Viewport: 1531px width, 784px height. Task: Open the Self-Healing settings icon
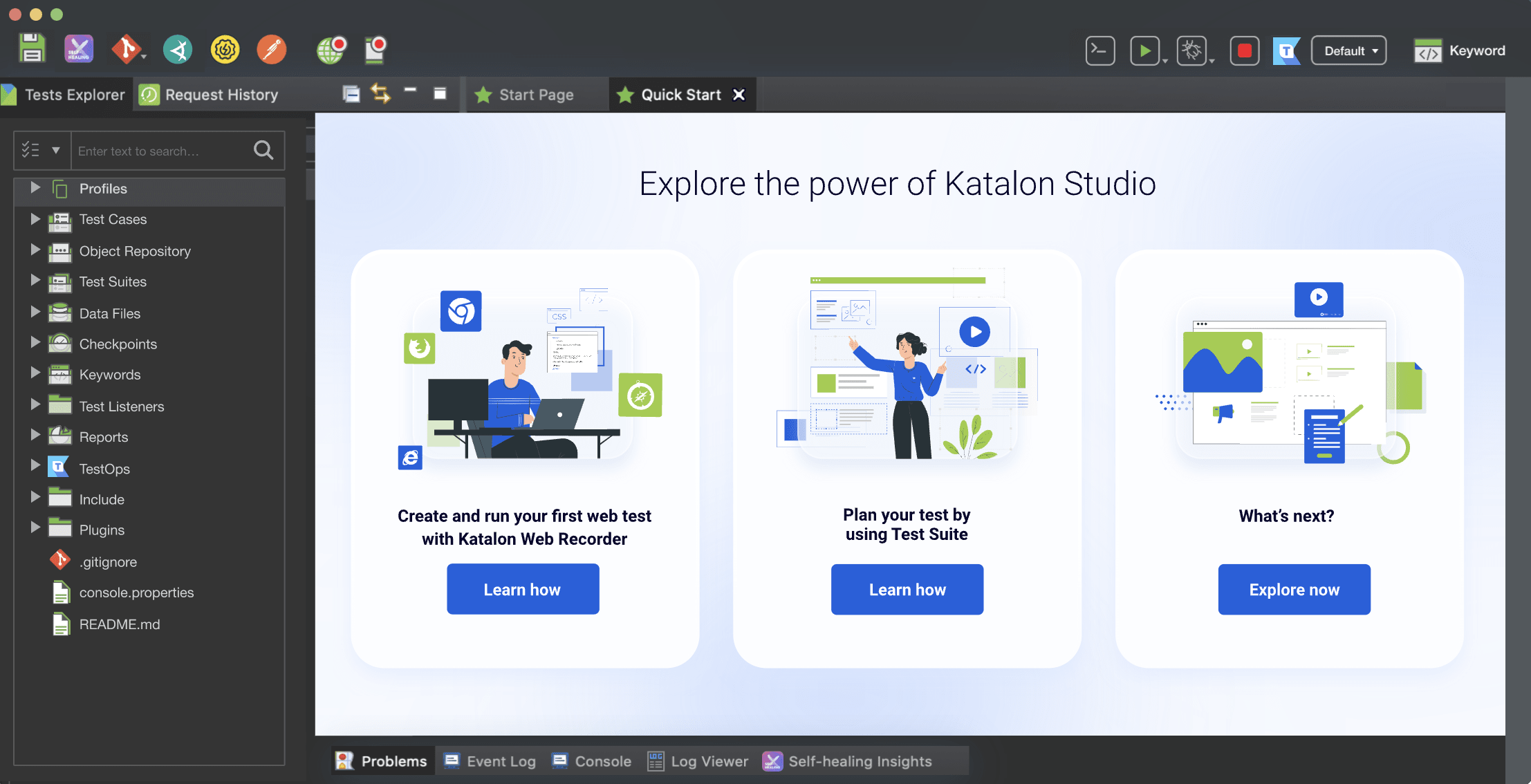click(77, 48)
